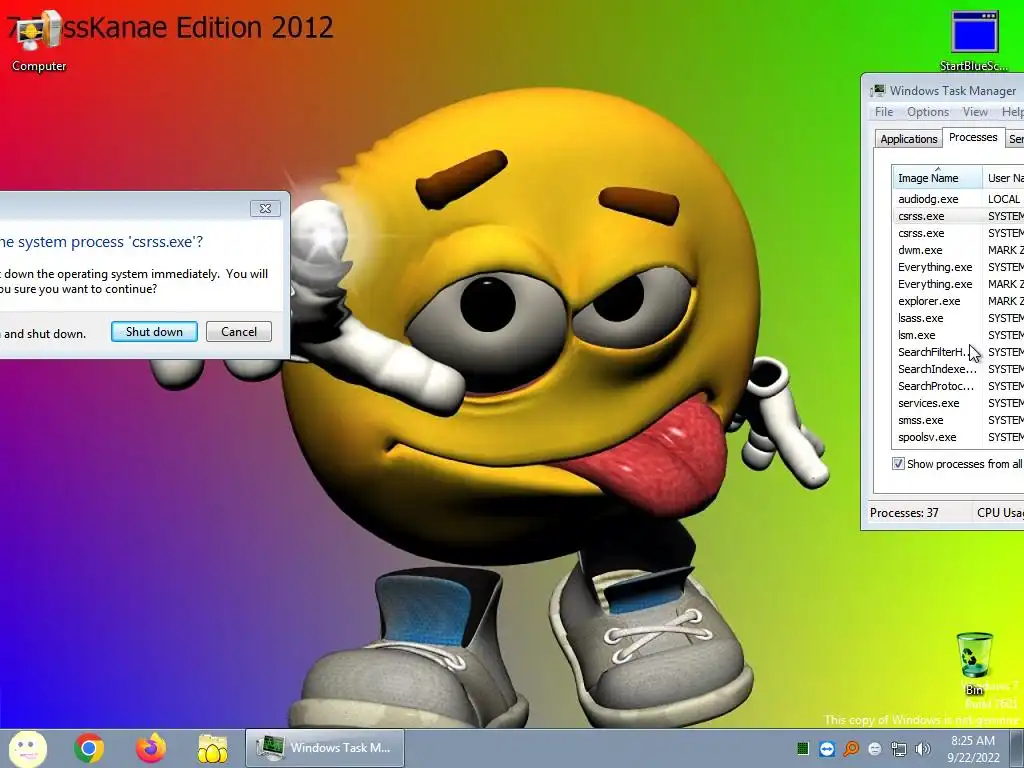The height and width of the screenshot is (768, 1024).
Task: Select the highlighted csrss.exe process
Action: point(958,216)
